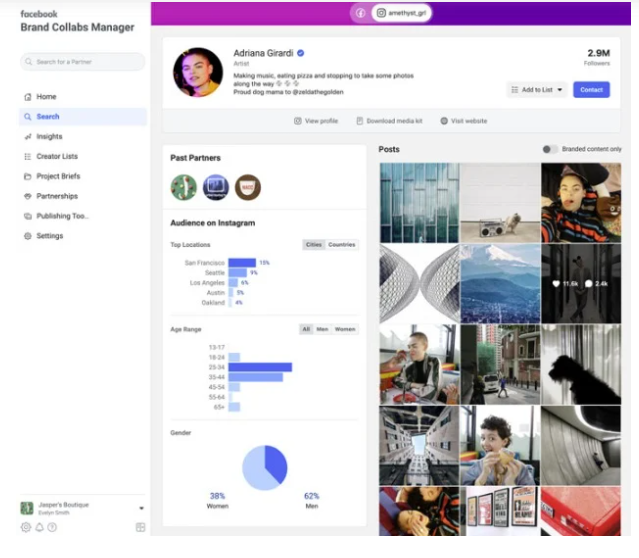Open Home menu item
This screenshot has width=639, height=558.
coord(83,97)
